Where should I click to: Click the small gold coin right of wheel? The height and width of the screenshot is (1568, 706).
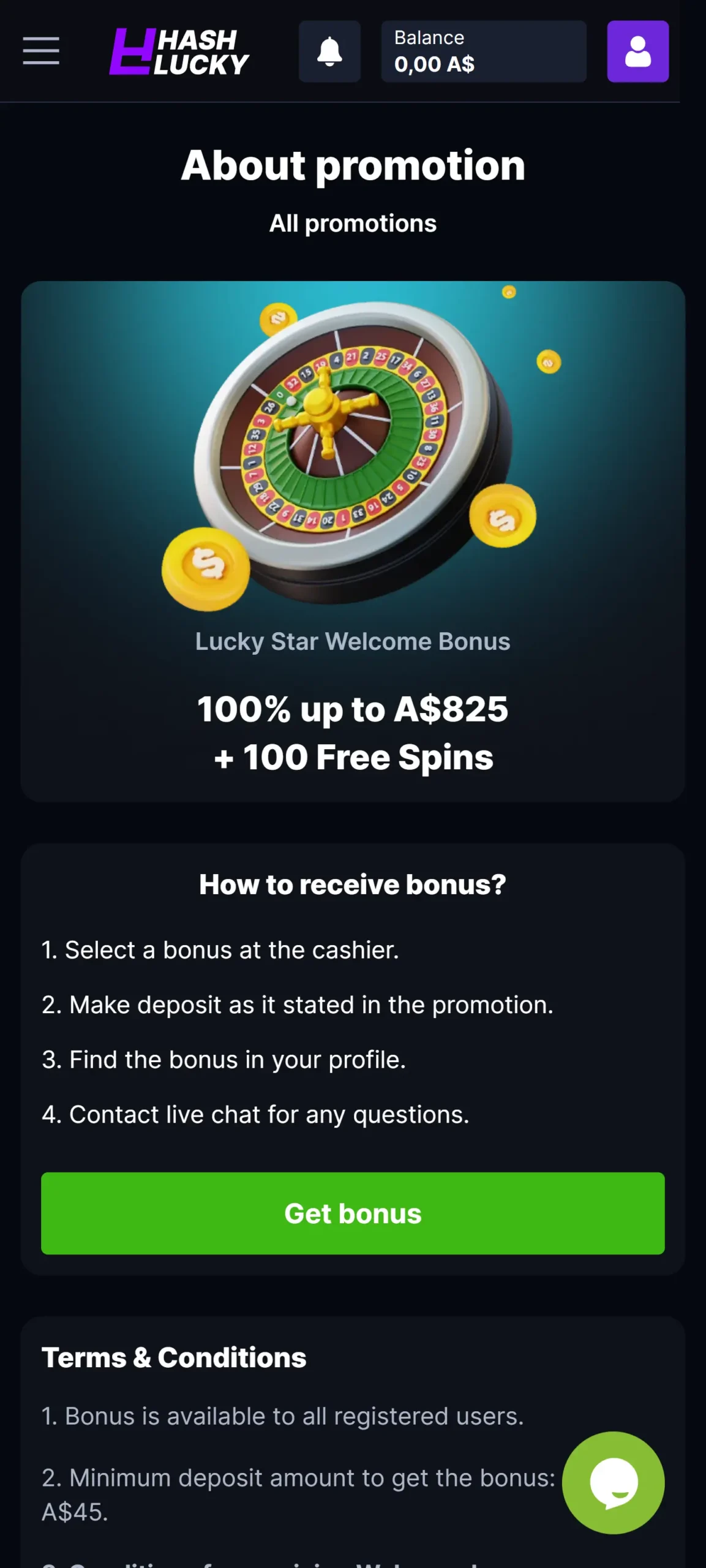549,362
